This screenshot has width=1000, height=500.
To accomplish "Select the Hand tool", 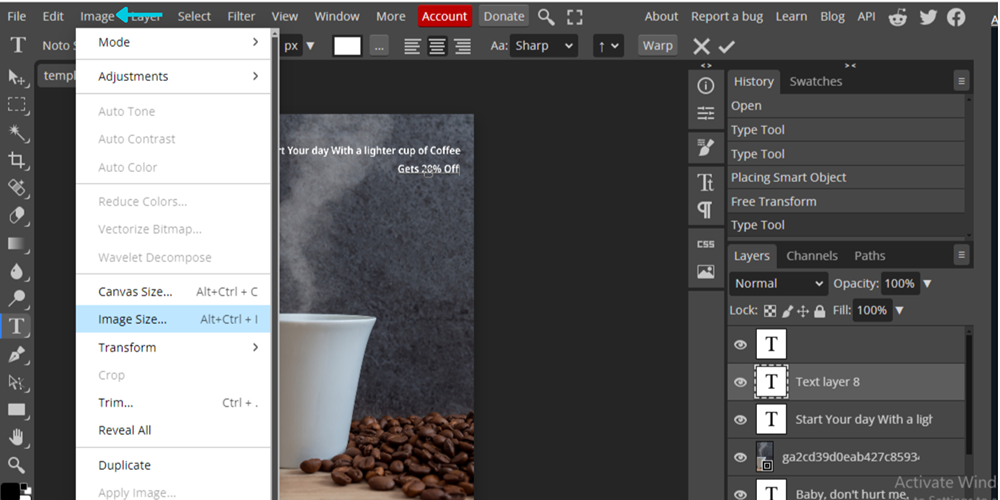I will [16, 438].
